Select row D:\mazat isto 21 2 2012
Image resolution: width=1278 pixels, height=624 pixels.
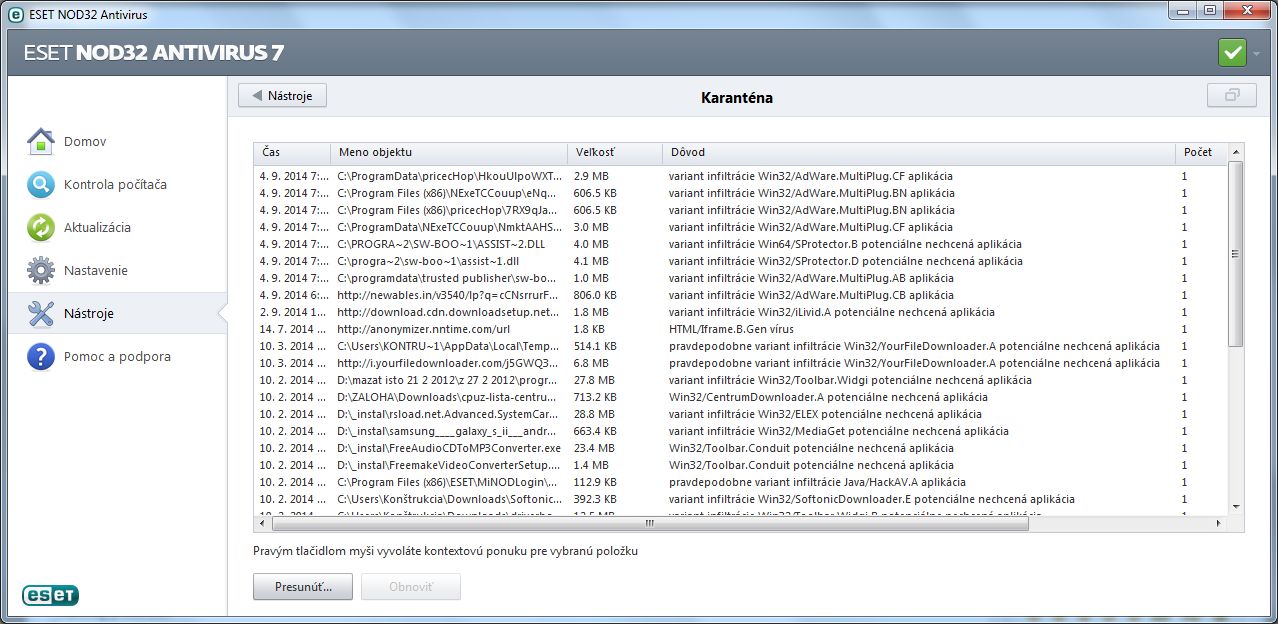[x=741, y=380]
